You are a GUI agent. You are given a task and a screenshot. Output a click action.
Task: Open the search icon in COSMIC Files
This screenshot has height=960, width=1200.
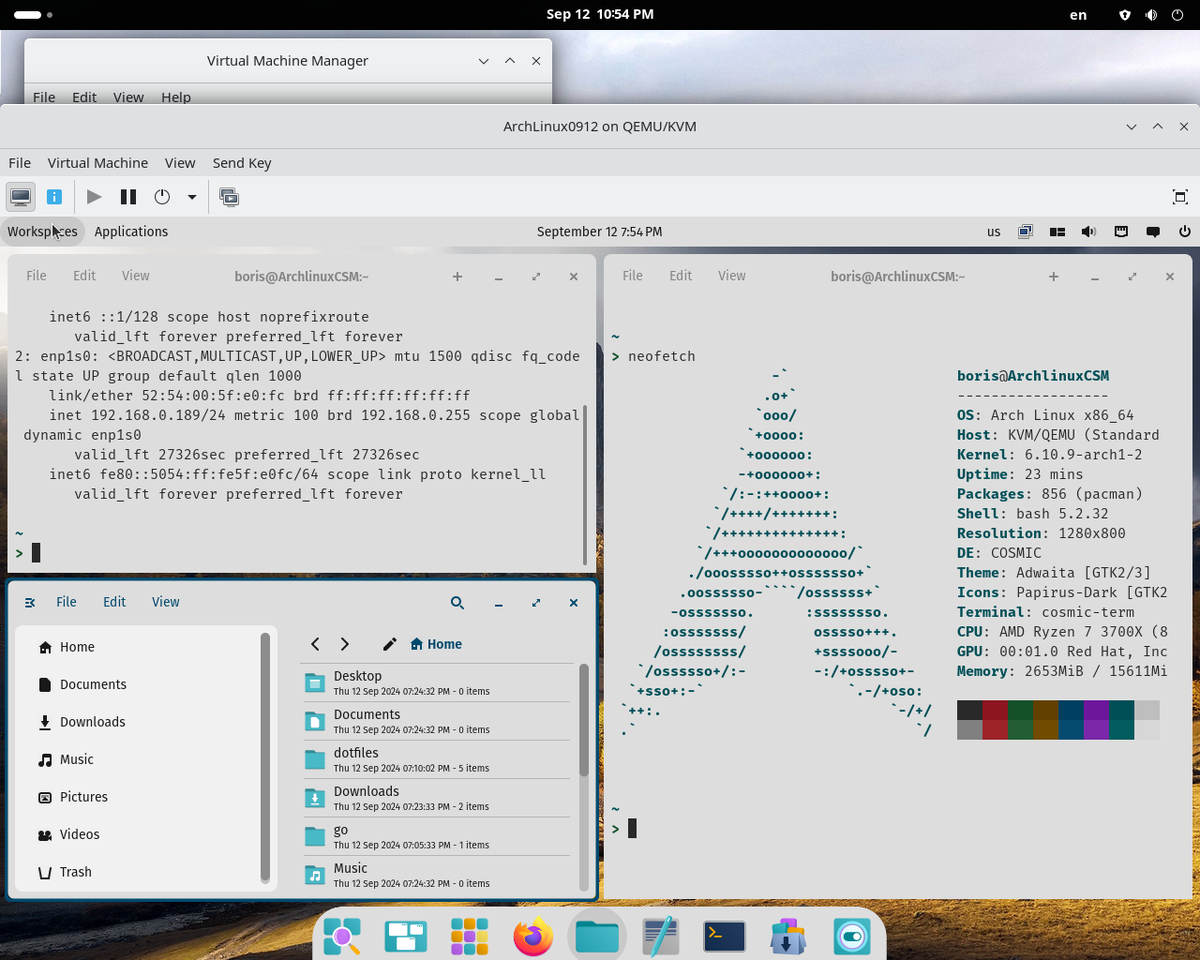pyautogui.click(x=457, y=602)
